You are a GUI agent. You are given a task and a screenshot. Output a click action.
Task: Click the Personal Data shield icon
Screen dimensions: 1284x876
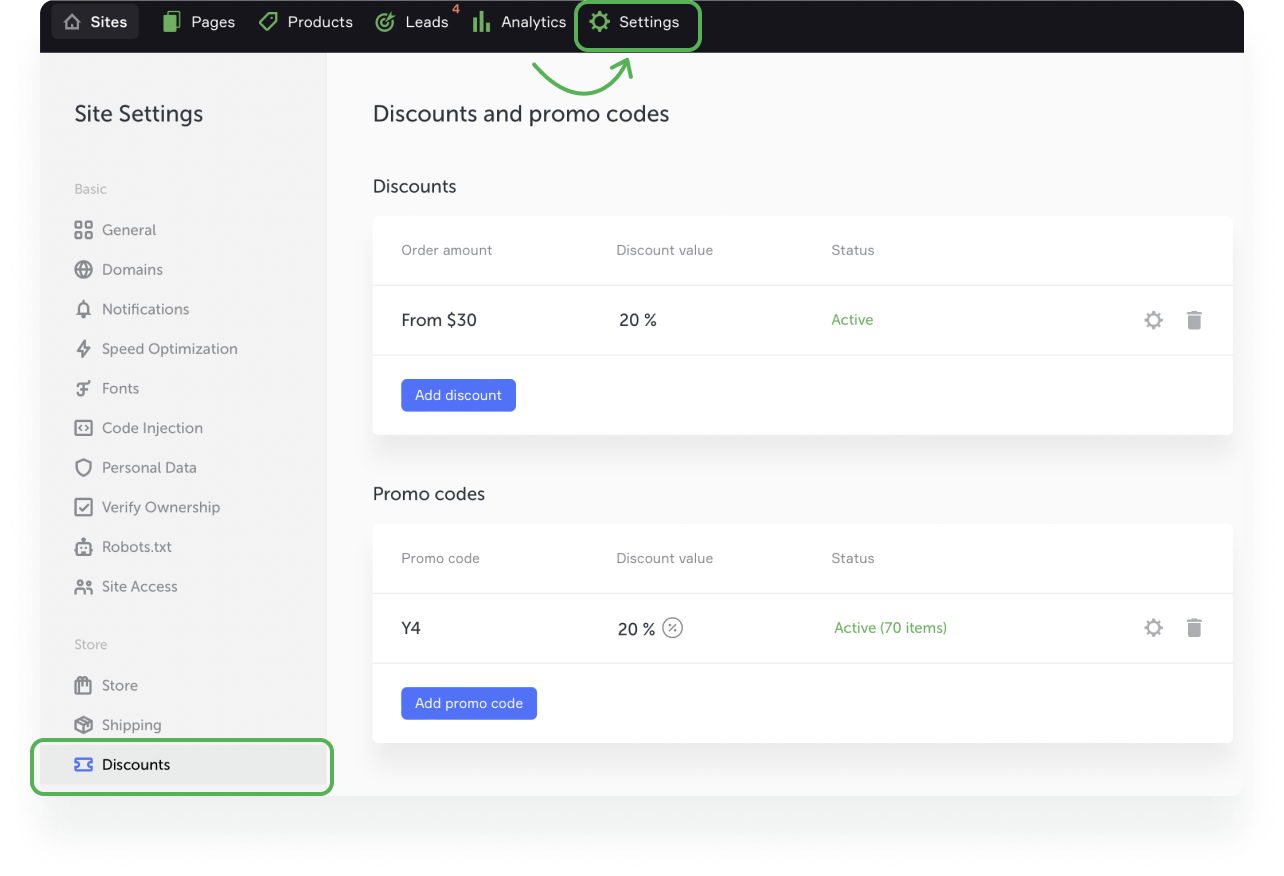click(83, 468)
